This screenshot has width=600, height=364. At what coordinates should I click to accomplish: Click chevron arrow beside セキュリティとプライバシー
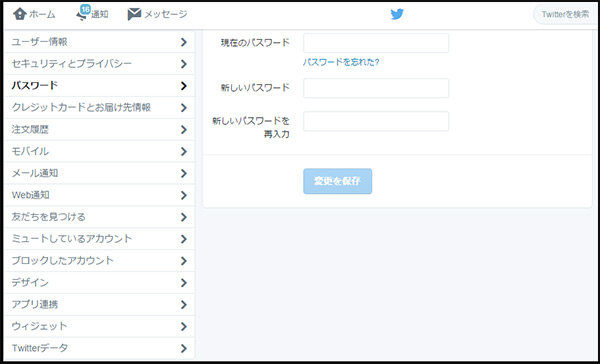point(184,64)
